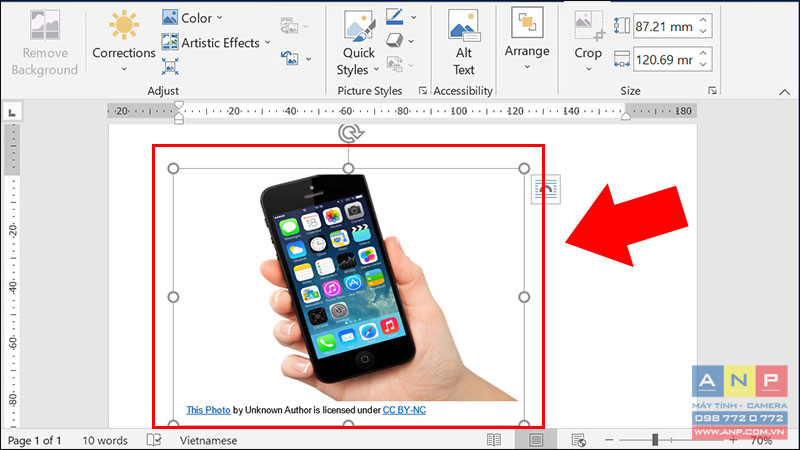Open the CC BY-NC license link

tap(404, 410)
